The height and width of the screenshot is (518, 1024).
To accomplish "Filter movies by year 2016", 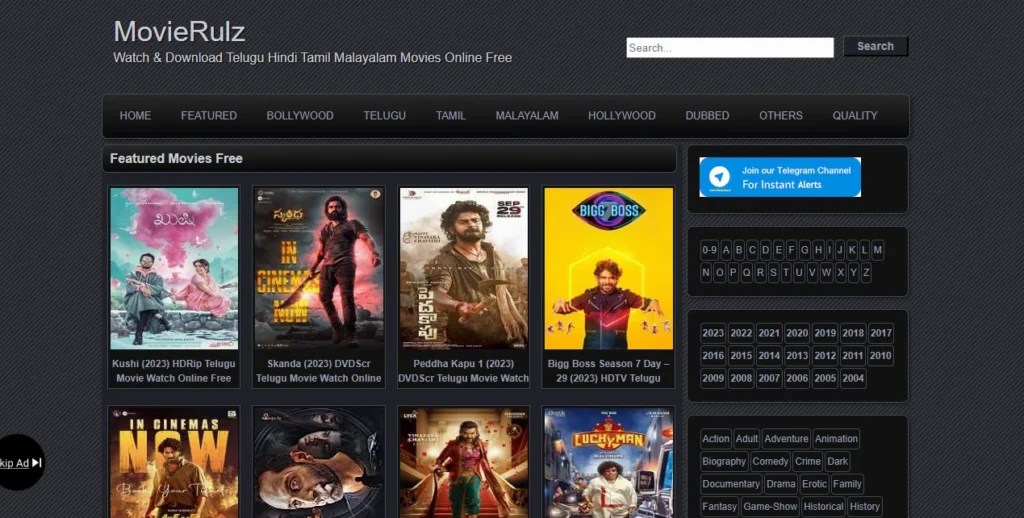I will pos(712,356).
